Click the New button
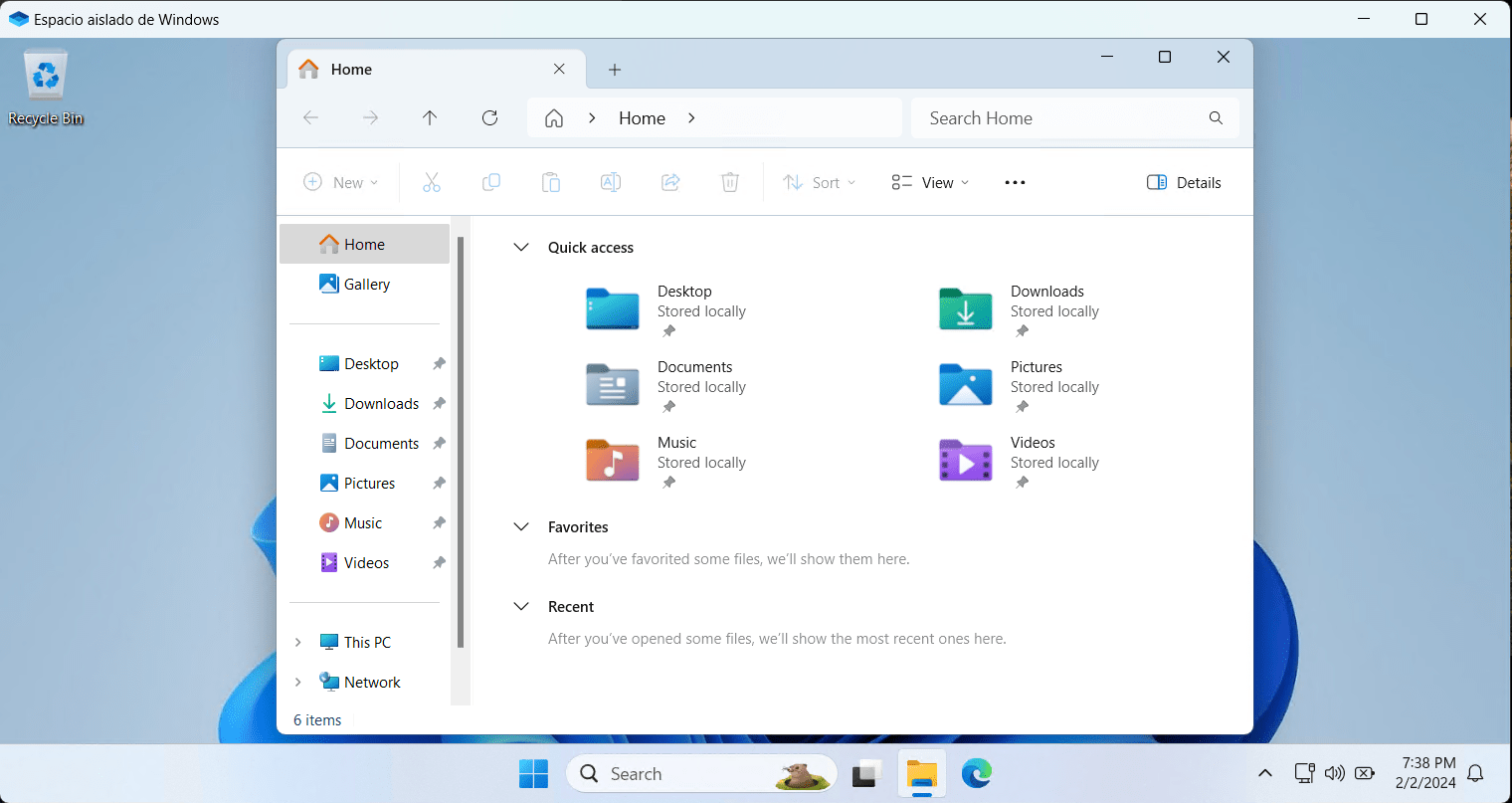1512x803 pixels. [340, 182]
